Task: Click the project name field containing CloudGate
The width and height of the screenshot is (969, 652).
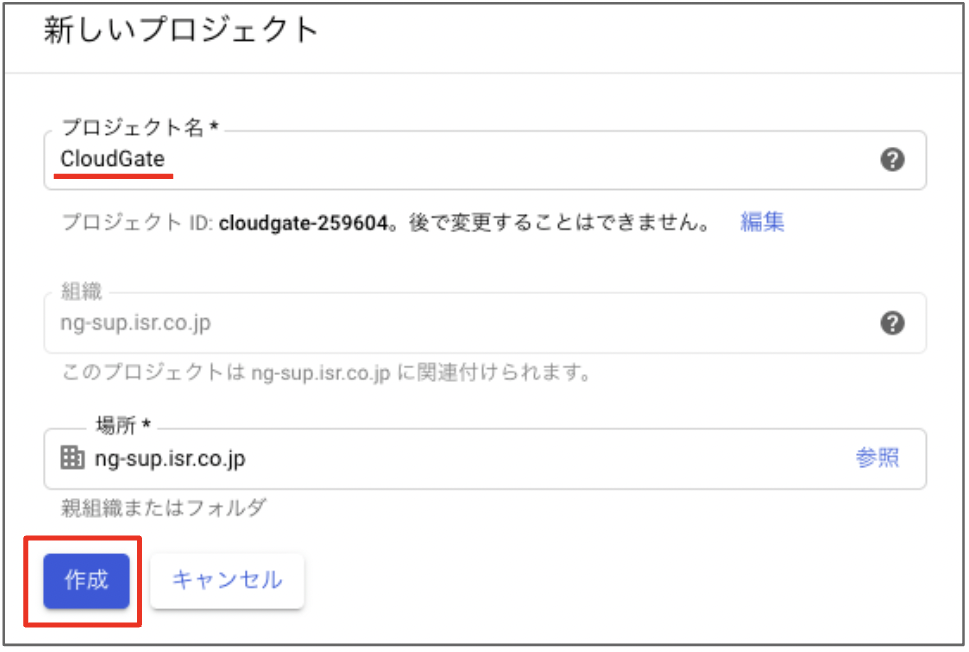Action: [x=484, y=160]
